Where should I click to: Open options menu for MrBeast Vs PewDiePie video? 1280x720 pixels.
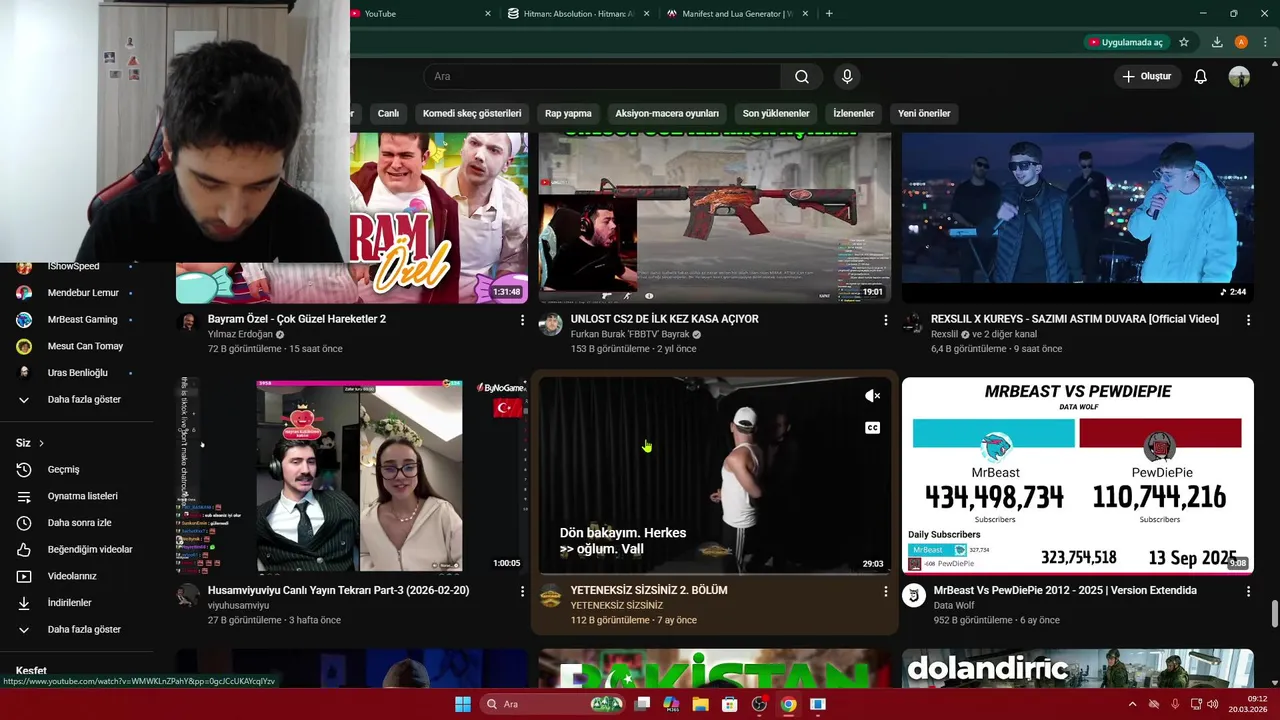tap(1248, 591)
